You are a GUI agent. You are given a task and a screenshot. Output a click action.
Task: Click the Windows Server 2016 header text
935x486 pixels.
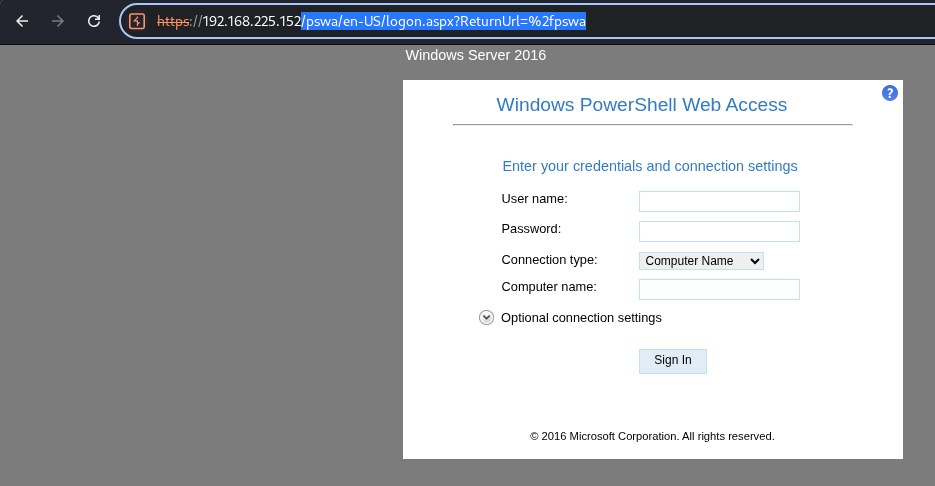point(476,55)
